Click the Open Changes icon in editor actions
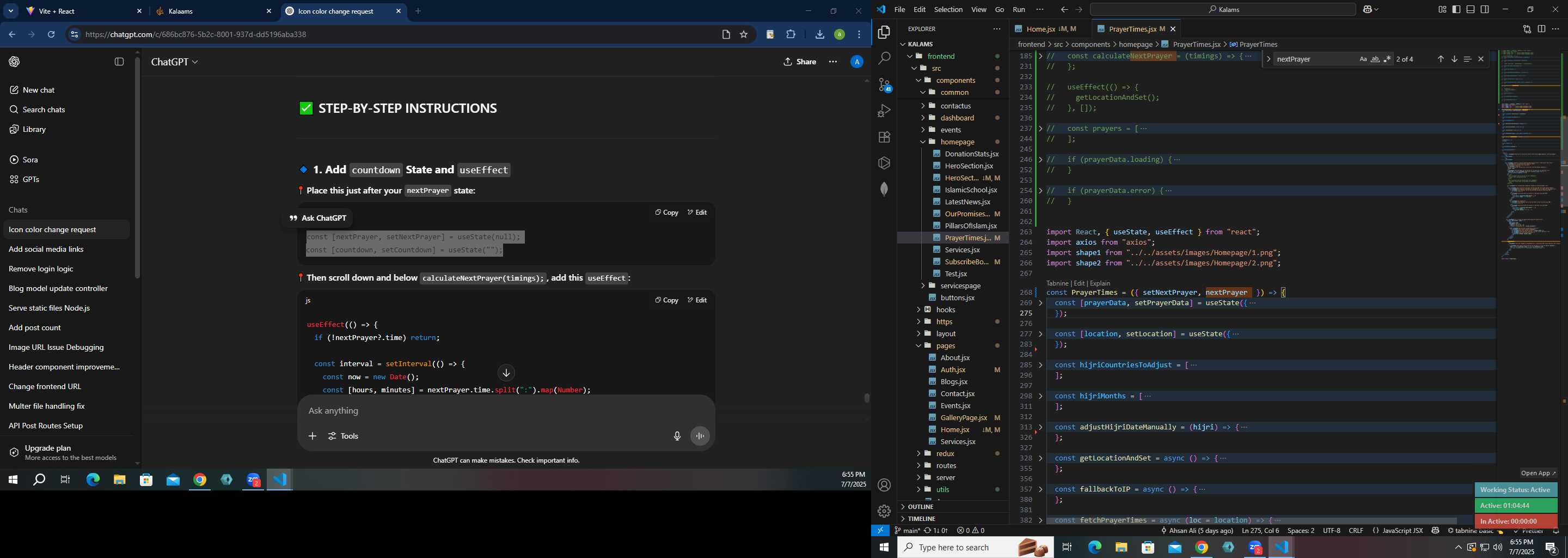 [1527, 29]
